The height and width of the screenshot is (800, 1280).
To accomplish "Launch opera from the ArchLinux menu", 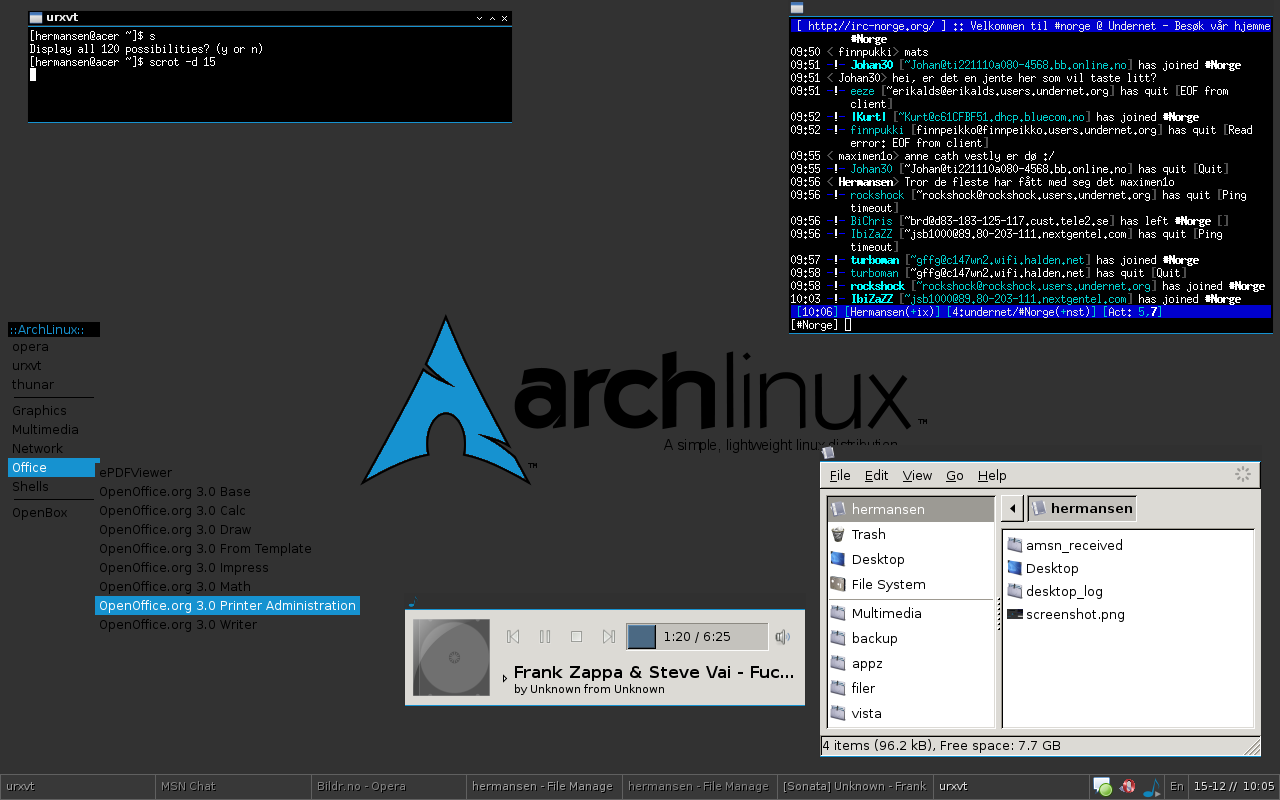I will pos(53,347).
